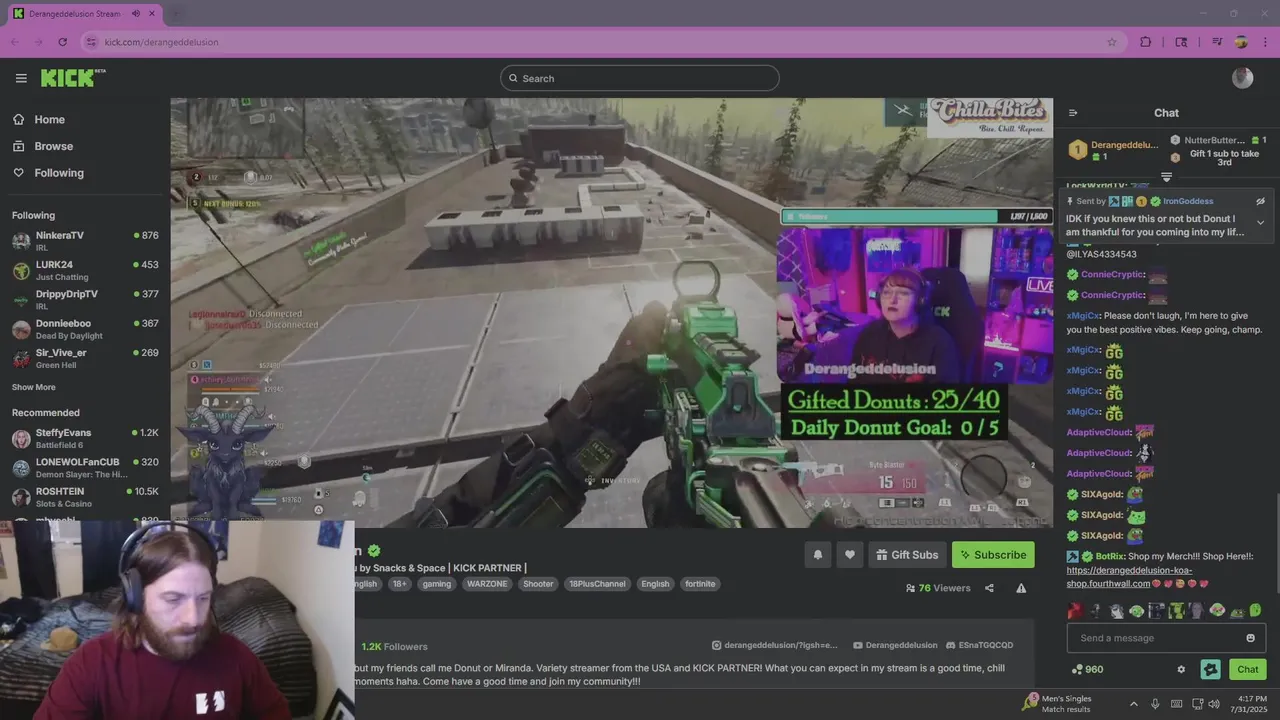Click the red quick emote
The width and height of the screenshot is (1280, 720).
coord(1075,610)
